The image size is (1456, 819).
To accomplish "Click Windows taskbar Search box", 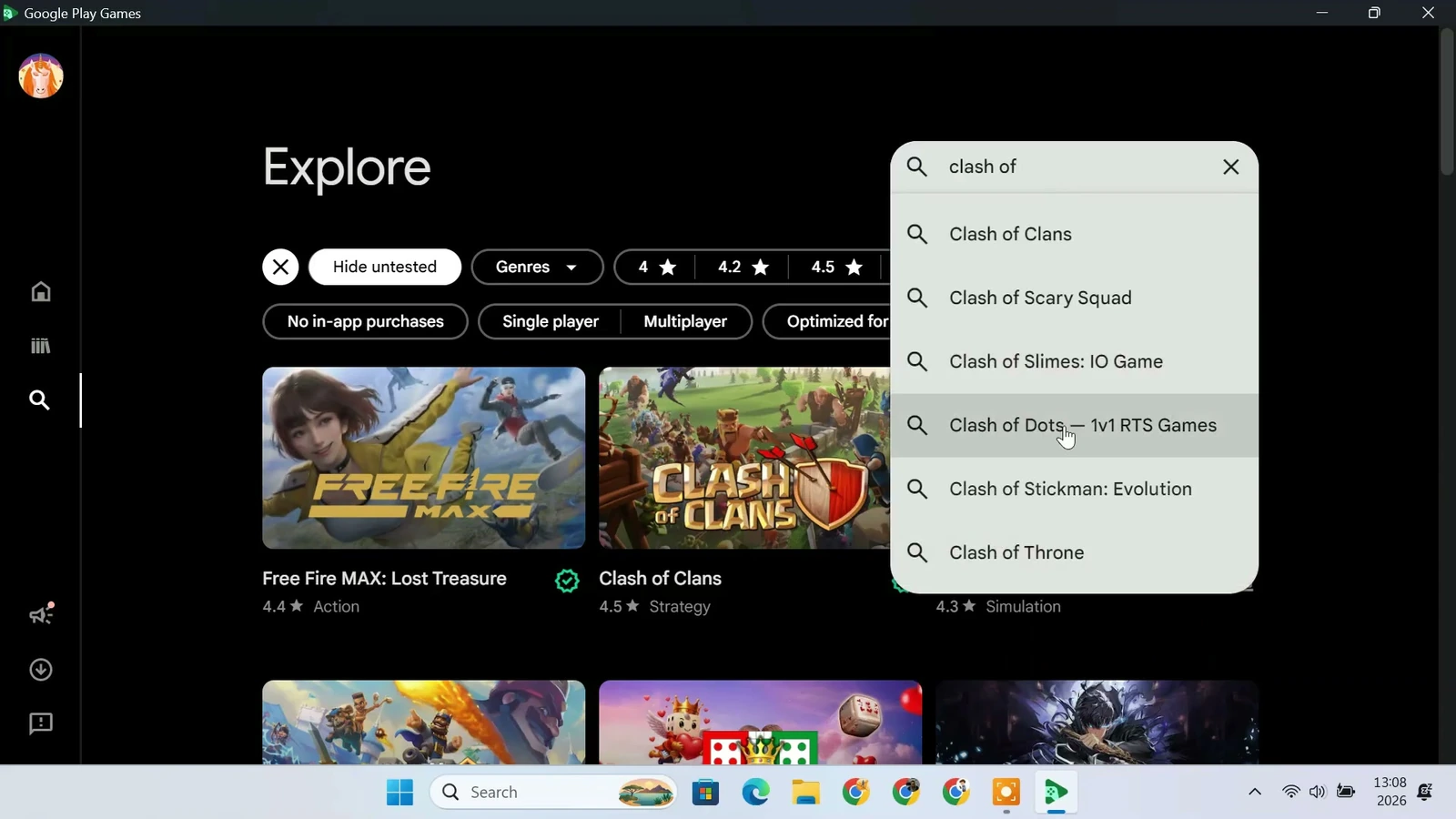I will [553, 793].
